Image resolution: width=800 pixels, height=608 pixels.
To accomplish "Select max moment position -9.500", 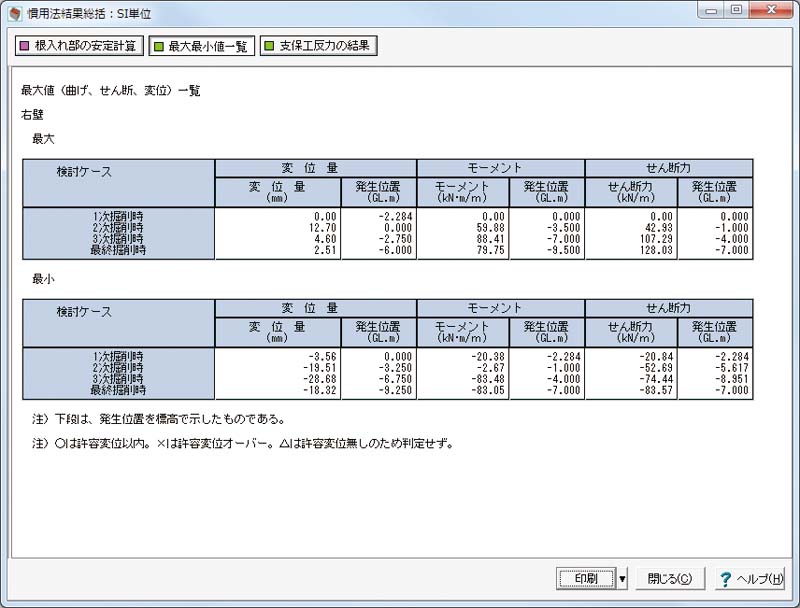I will coord(564,250).
